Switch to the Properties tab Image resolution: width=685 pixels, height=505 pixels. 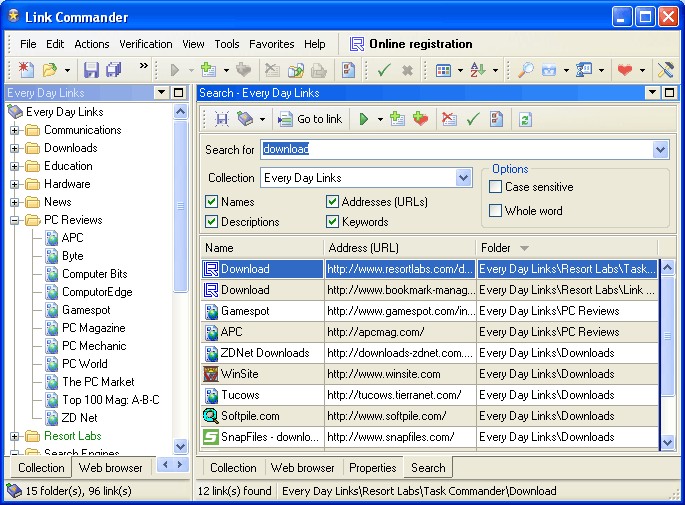[372, 468]
